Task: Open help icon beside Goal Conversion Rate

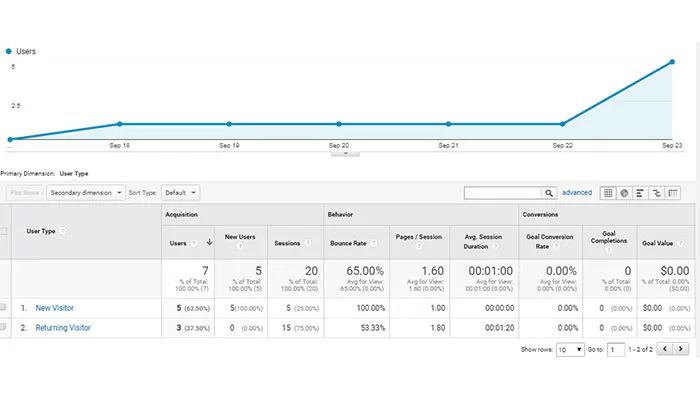Action: tap(557, 246)
